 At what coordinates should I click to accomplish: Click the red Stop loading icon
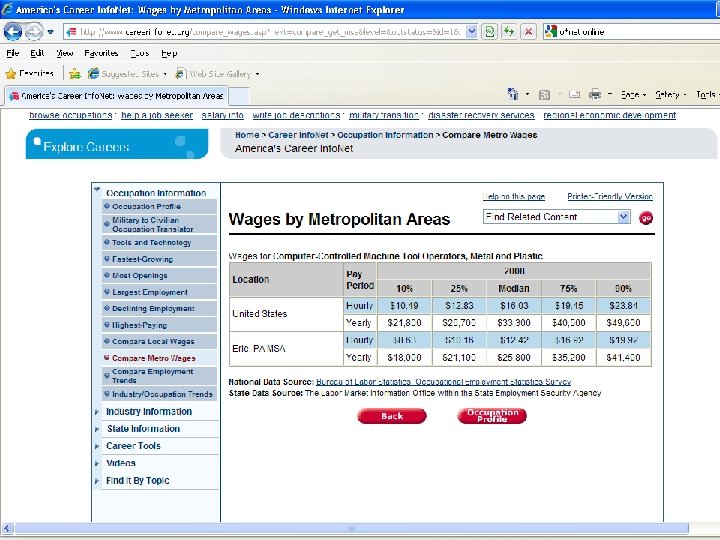pos(528,32)
